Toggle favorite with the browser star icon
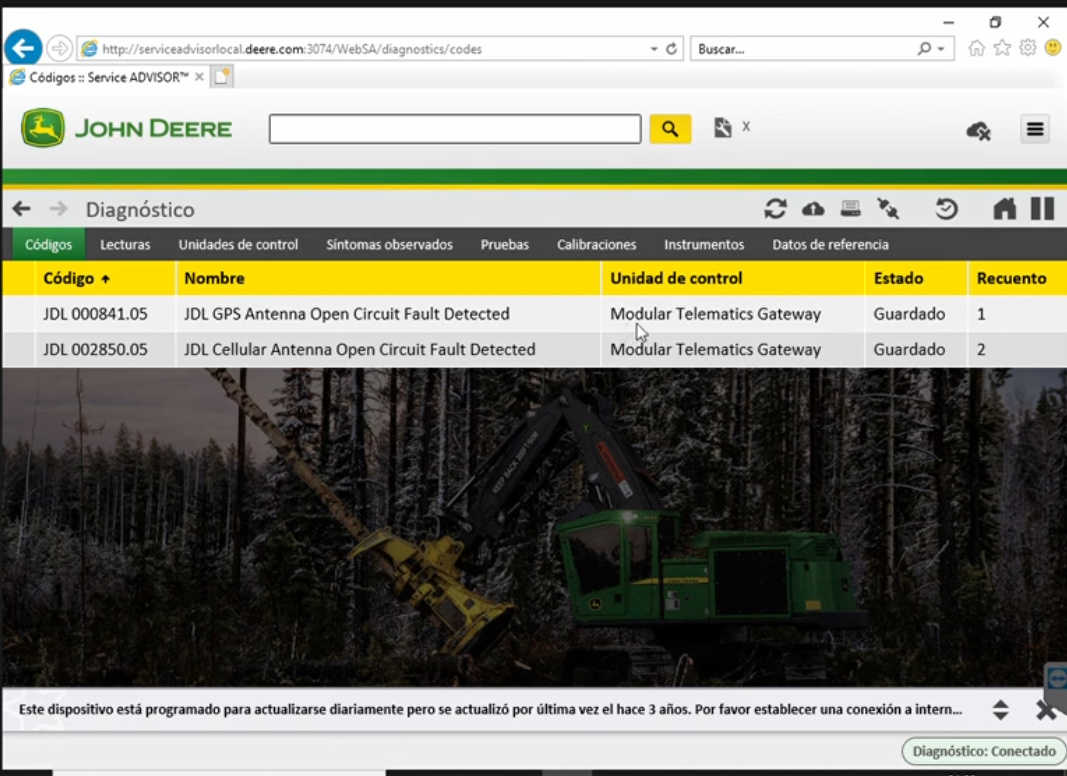The width and height of the screenshot is (1067, 776). [x=1000, y=47]
